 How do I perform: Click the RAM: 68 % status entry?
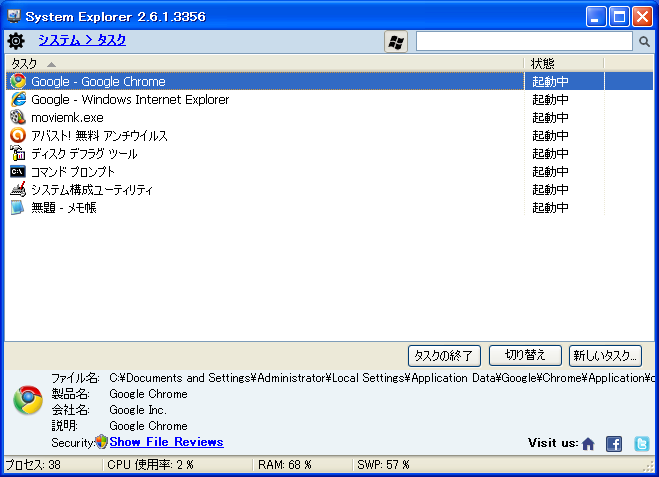pyautogui.click(x=285, y=464)
